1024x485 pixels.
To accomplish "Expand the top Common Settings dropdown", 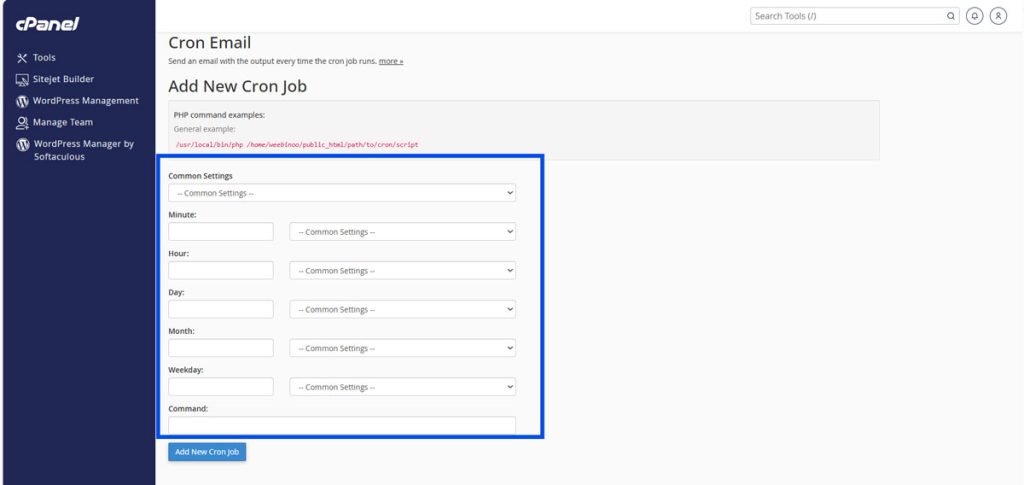I will click(342, 193).
